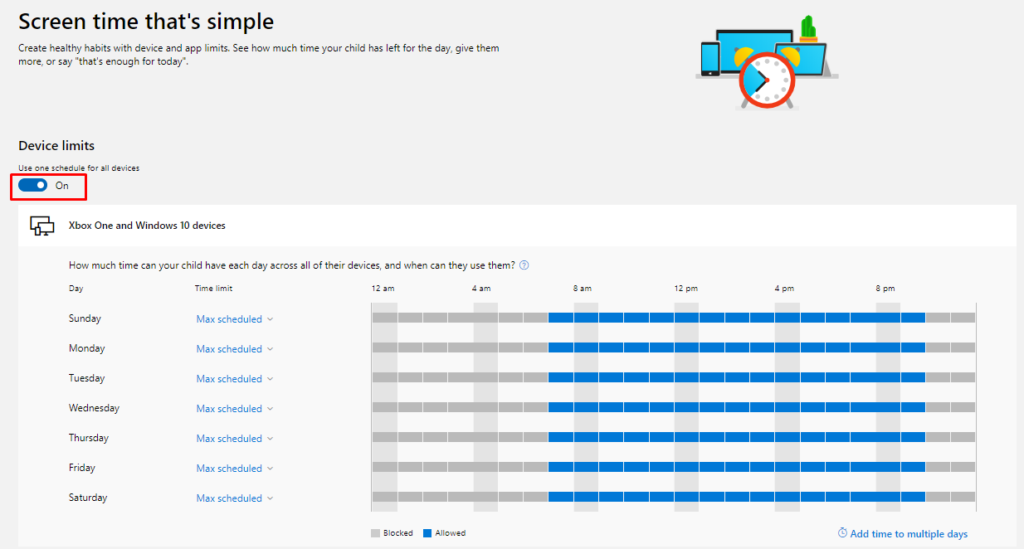Open Friday's time limit dropdown
Image resolution: width=1024 pixels, height=549 pixels.
(234, 469)
